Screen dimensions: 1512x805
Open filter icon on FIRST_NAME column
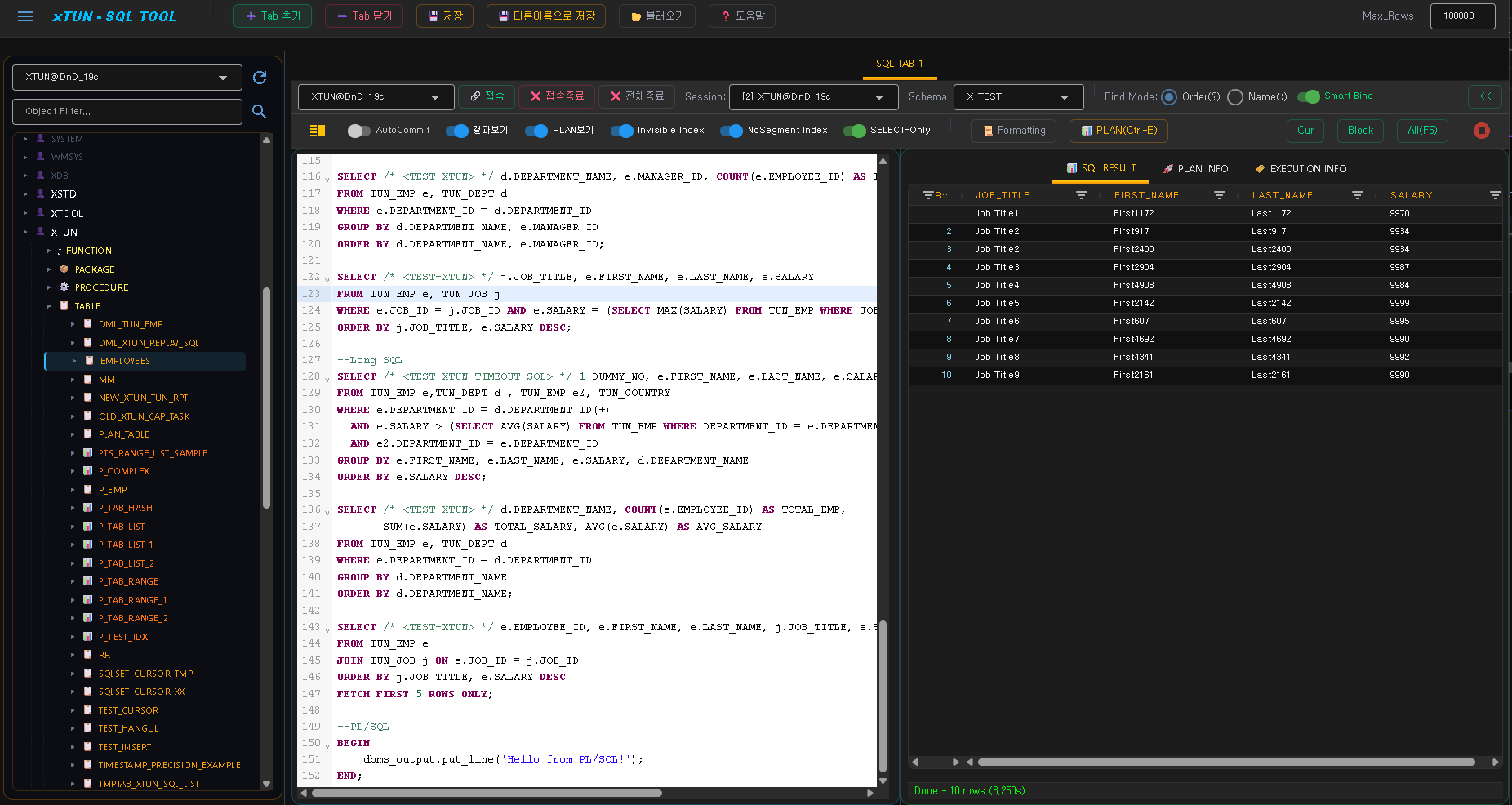(x=1220, y=195)
